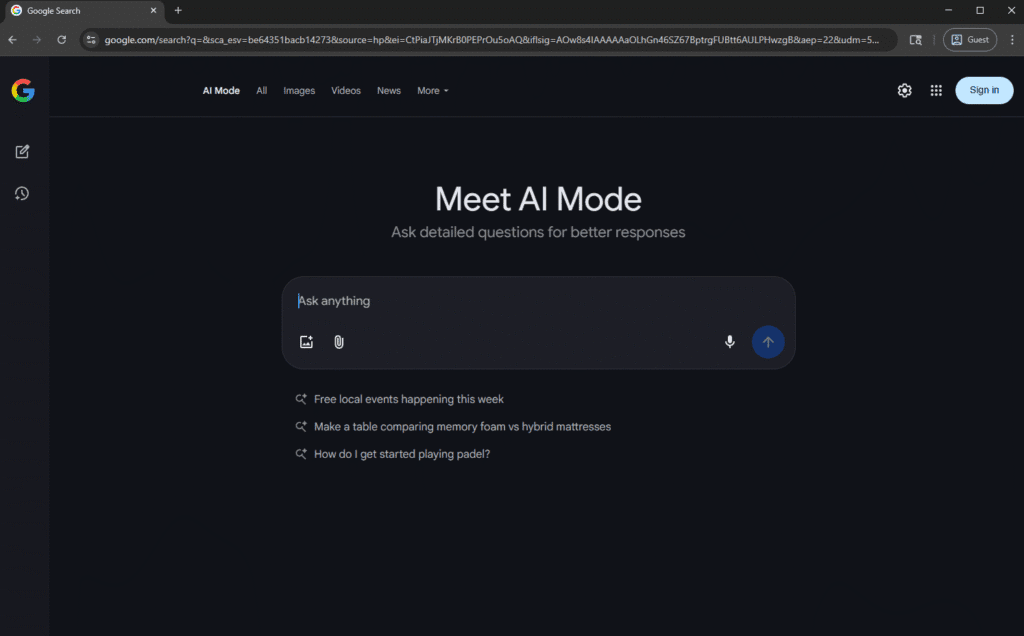Activate voice input microphone

click(730, 341)
